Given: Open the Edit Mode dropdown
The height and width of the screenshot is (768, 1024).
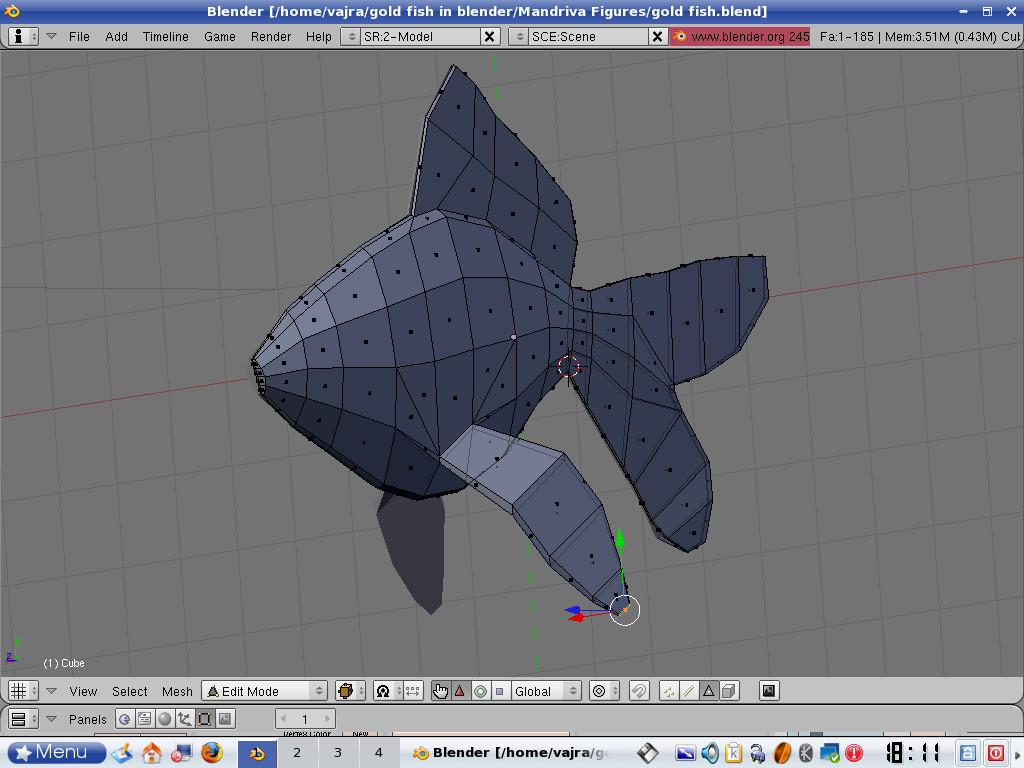Looking at the screenshot, I should (x=265, y=691).
